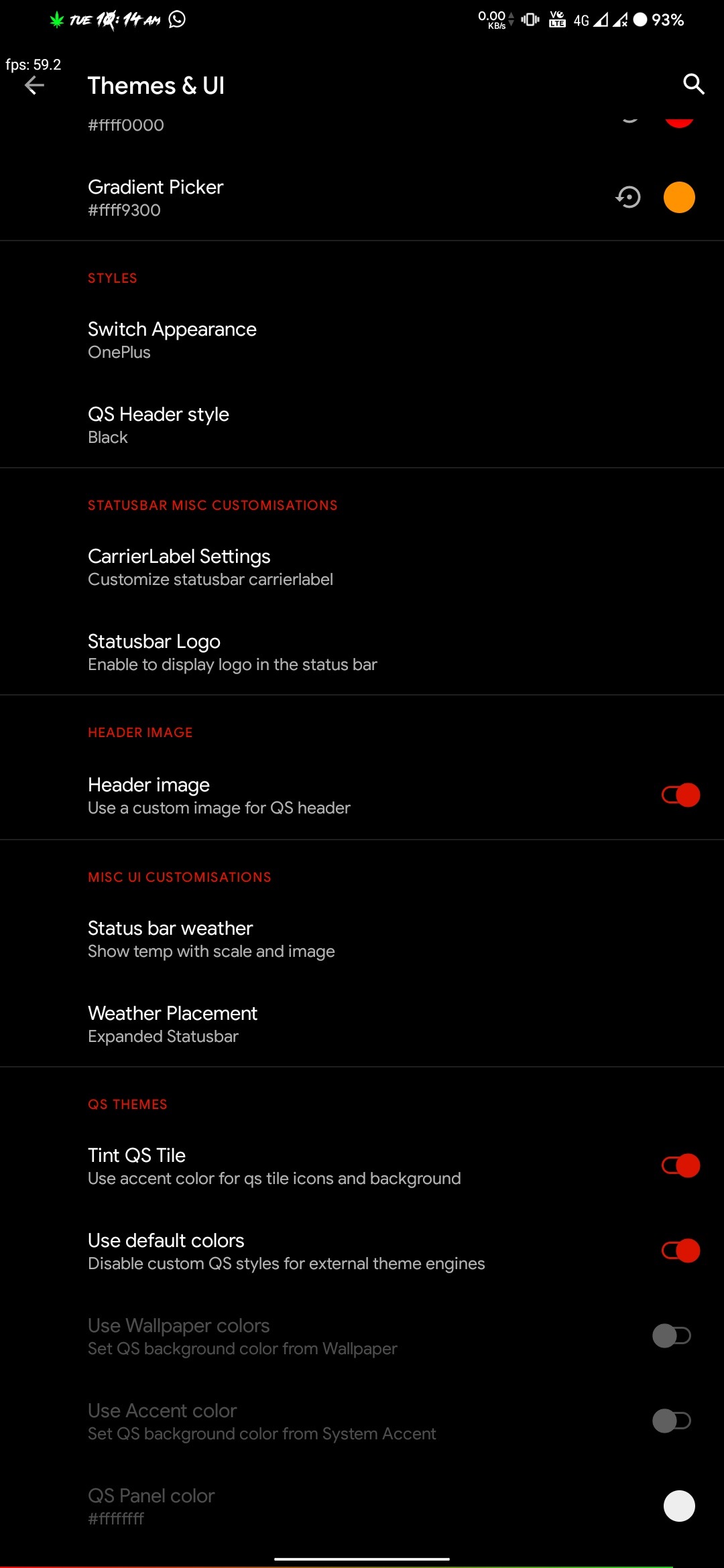Tap the back arrow icon

[34, 85]
